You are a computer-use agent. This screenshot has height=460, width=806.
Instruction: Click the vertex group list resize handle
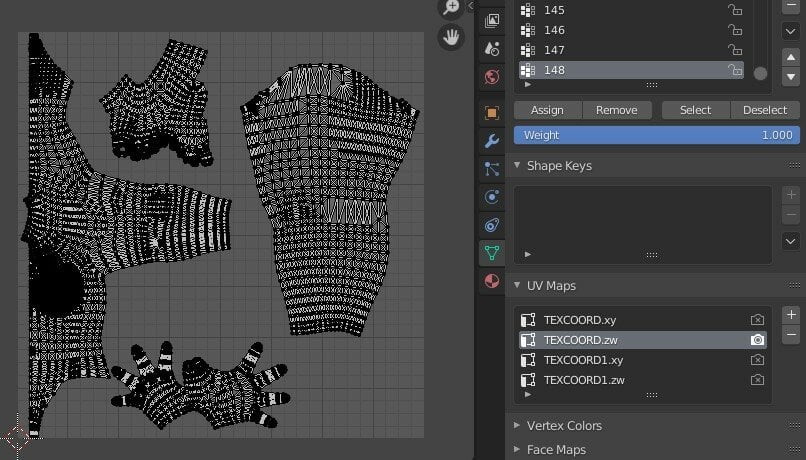point(652,85)
